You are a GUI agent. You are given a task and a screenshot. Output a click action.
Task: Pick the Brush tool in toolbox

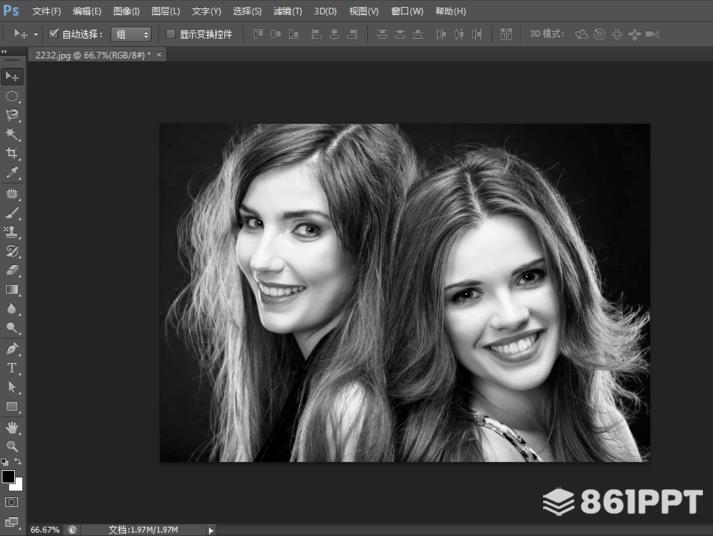tap(12, 212)
